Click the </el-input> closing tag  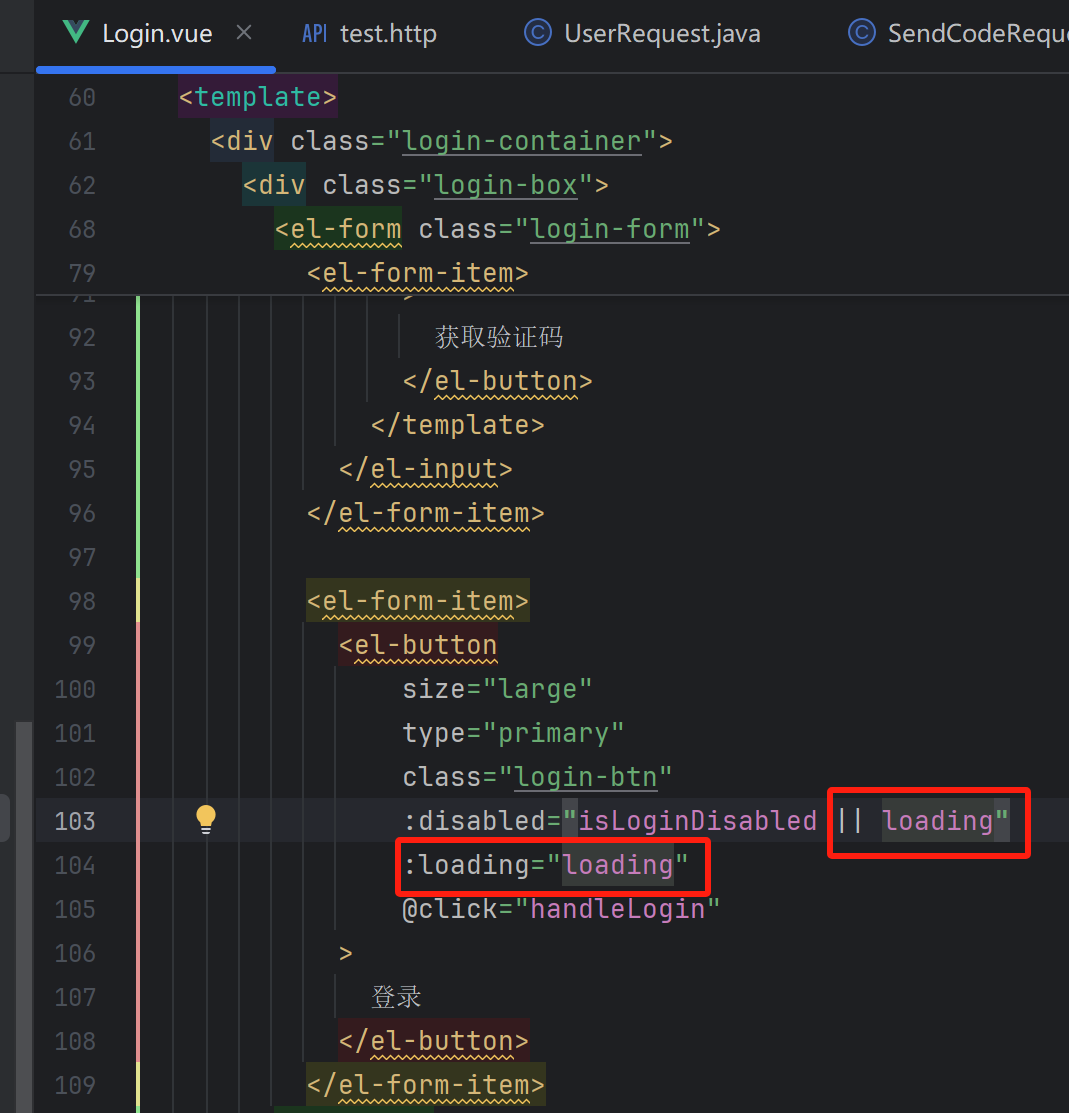click(x=425, y=469)
